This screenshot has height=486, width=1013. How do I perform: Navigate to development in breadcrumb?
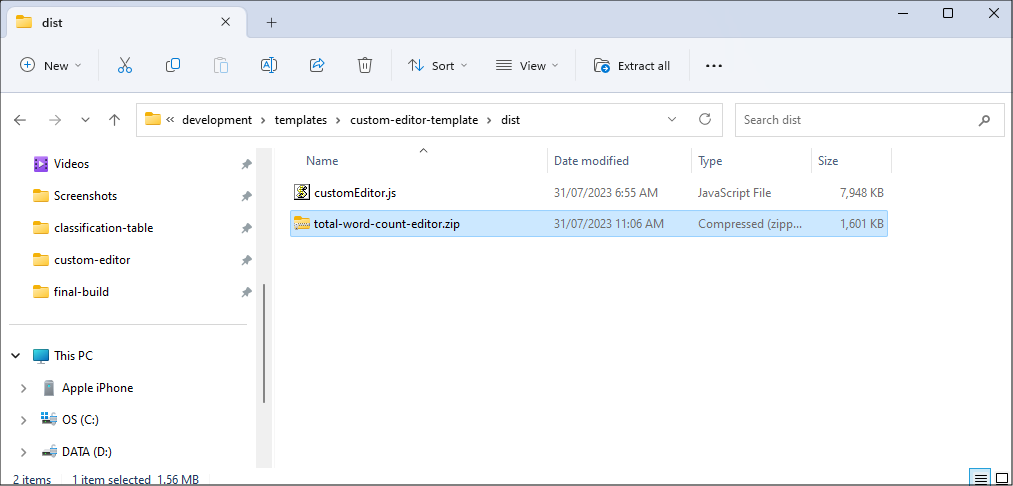[x=217, y=120]
